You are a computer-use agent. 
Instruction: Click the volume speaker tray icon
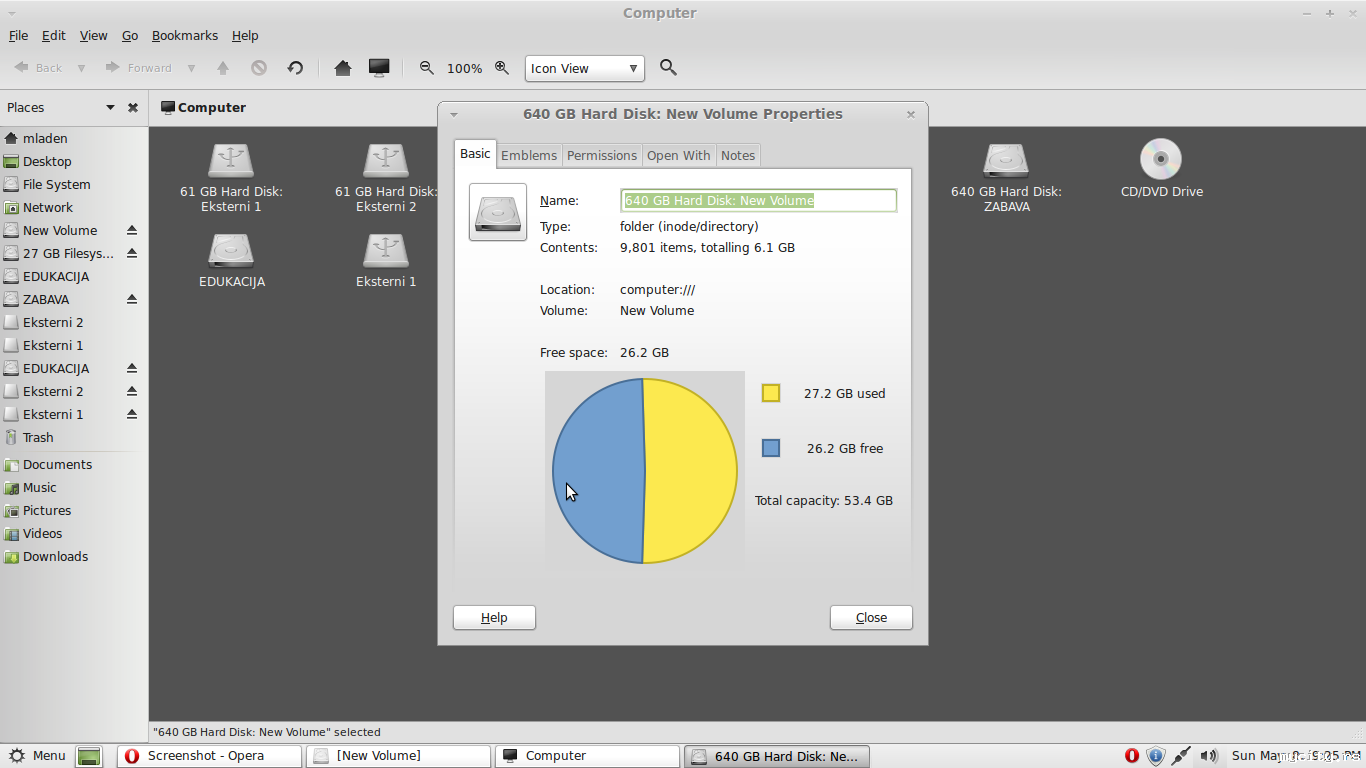(1209, 756)
